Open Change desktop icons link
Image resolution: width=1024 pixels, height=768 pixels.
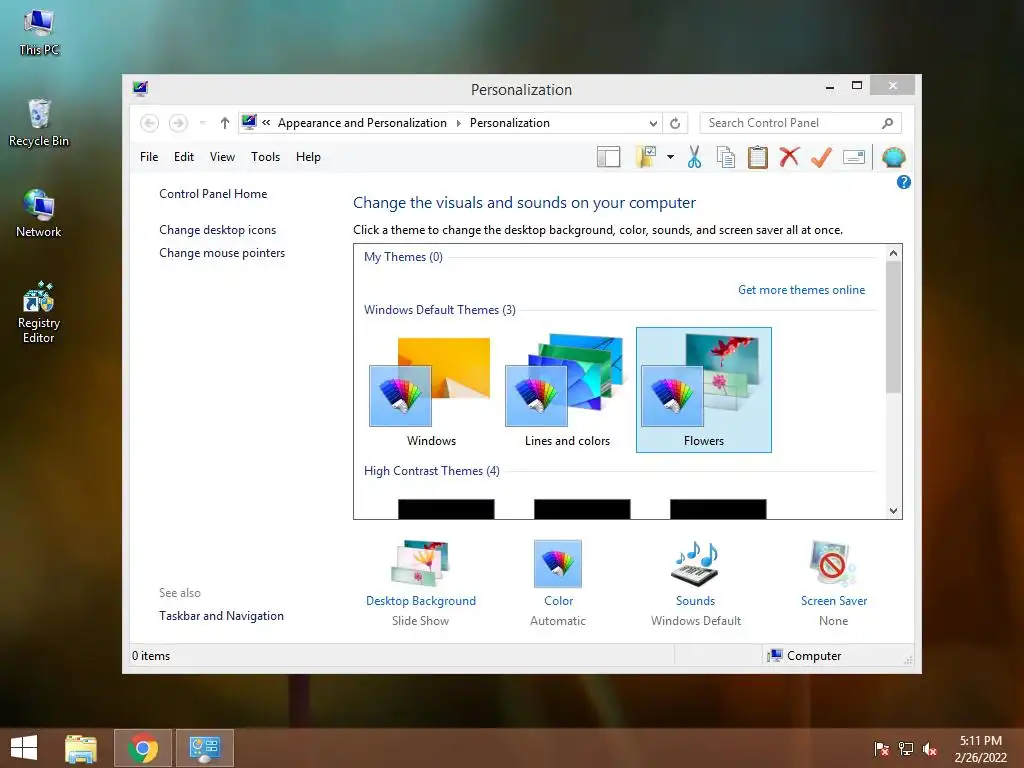[x=217, y=230]
